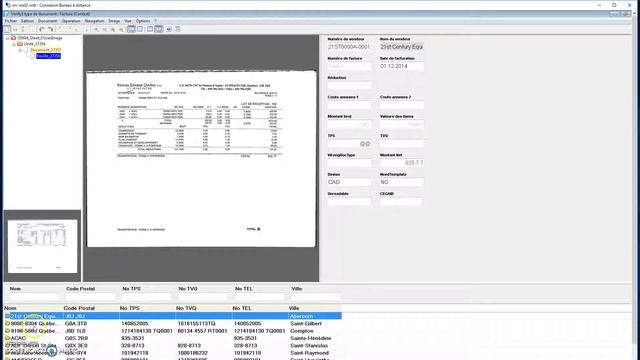
Task: Click the folder icon next to the Unité node
Action: pos(20,44)
